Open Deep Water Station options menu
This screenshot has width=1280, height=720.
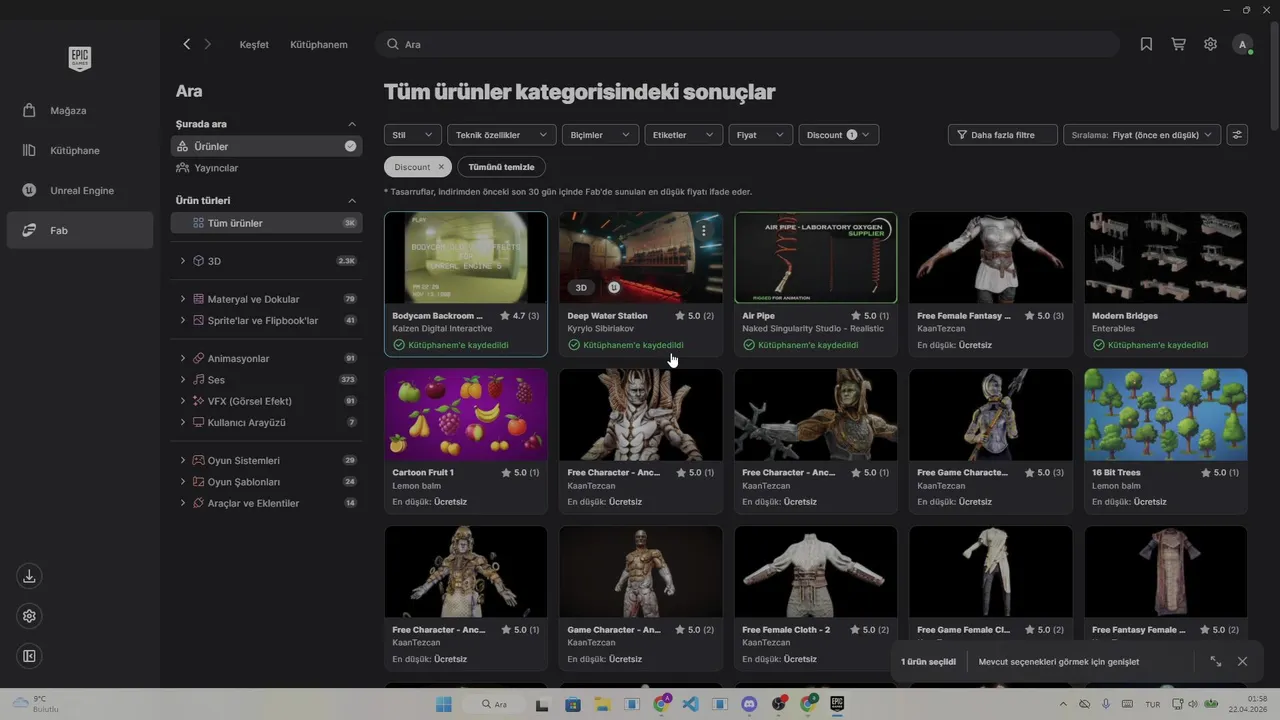click(704, 231)
